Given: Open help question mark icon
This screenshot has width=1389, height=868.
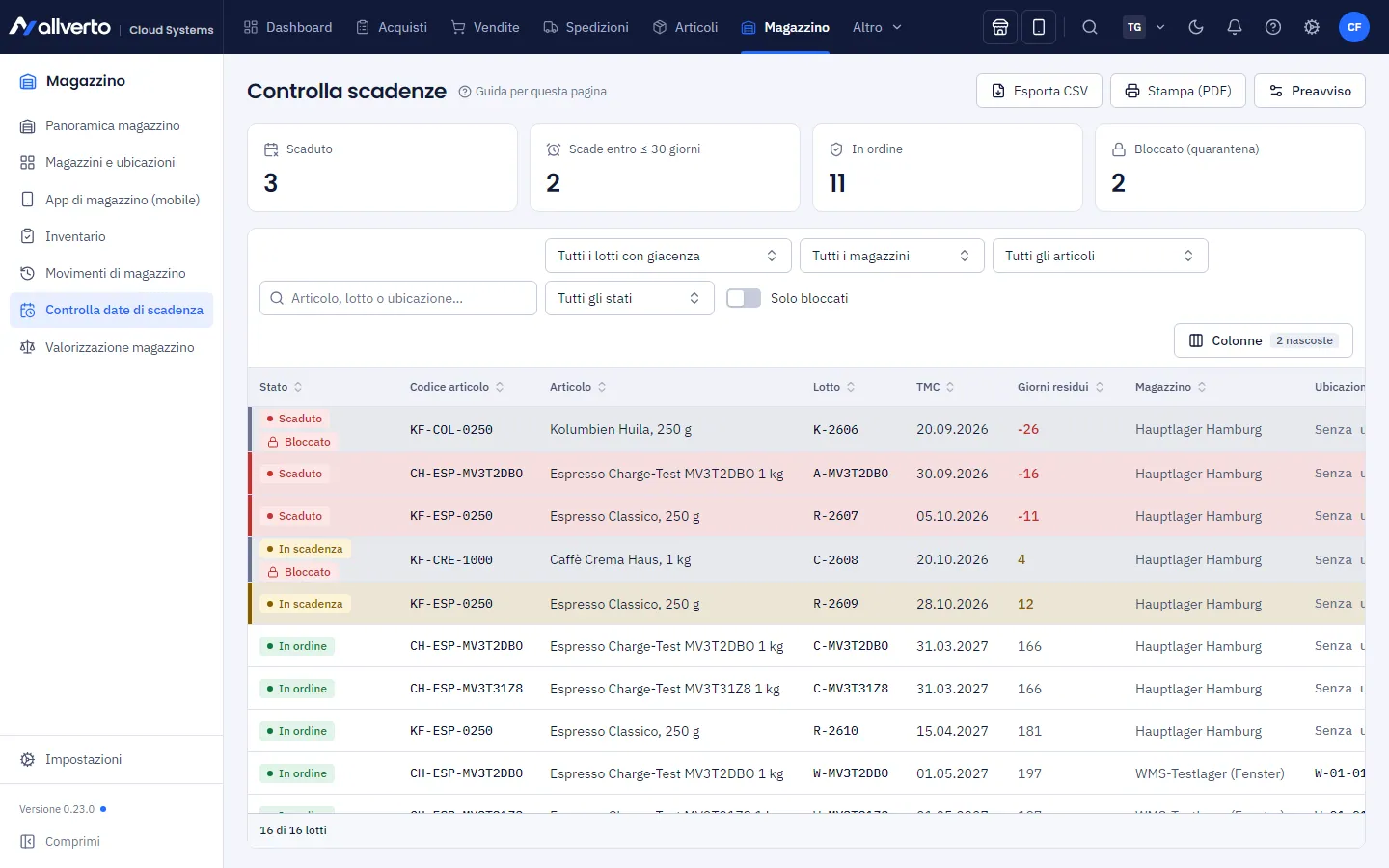Looking at the screenshot, I should coord(1273,27).
